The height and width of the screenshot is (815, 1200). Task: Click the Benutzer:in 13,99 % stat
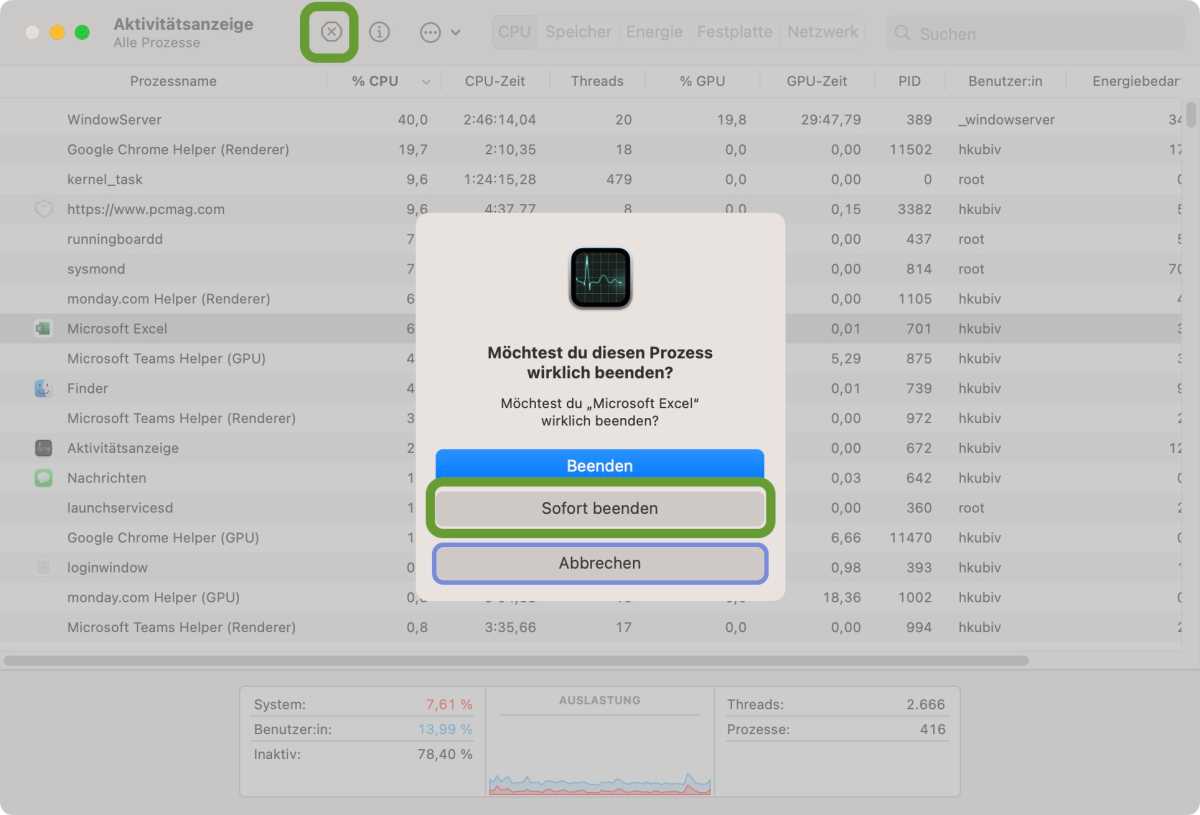[363, 729]
